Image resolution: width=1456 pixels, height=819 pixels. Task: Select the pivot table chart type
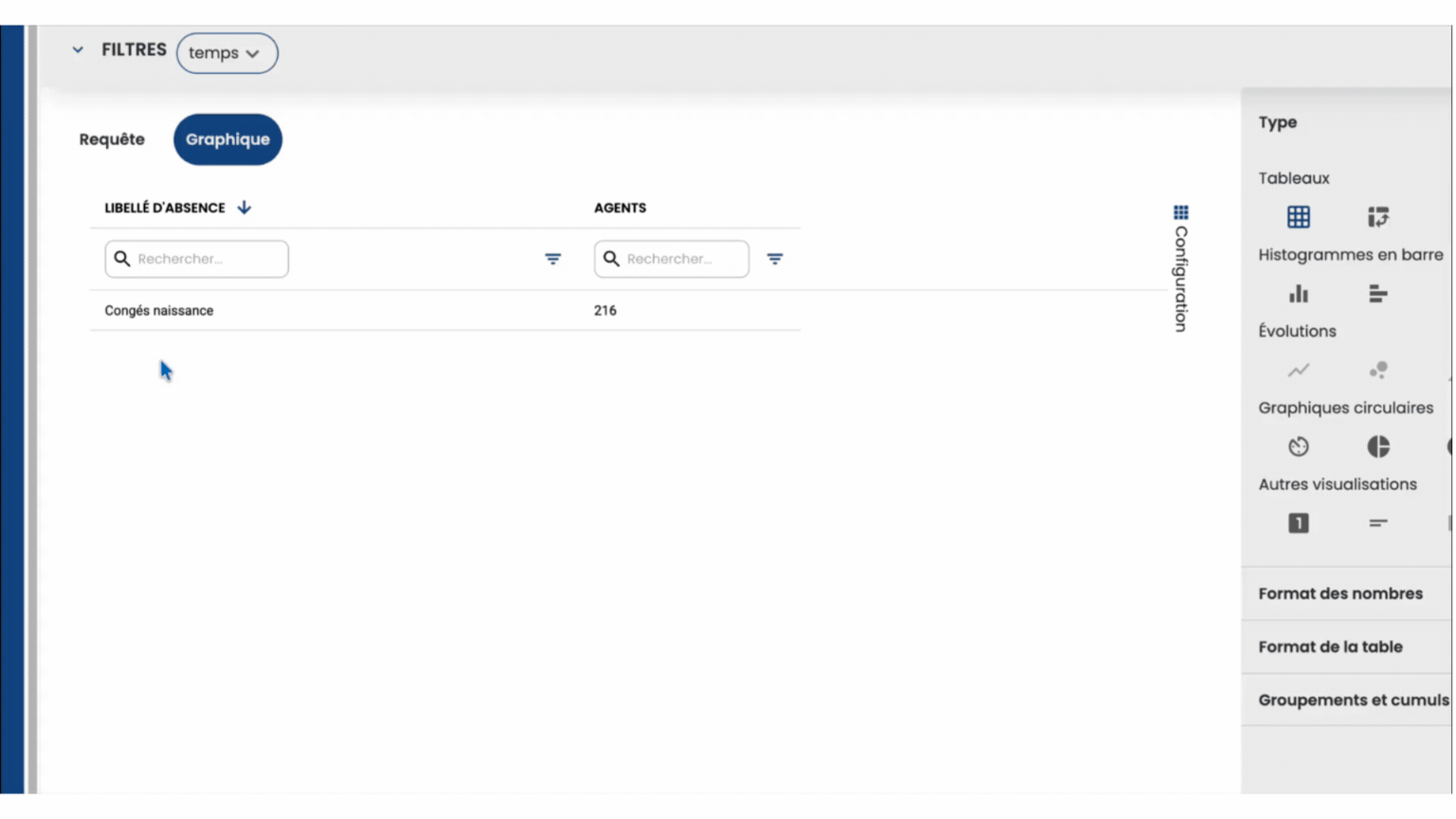(x=1377, y=217)
